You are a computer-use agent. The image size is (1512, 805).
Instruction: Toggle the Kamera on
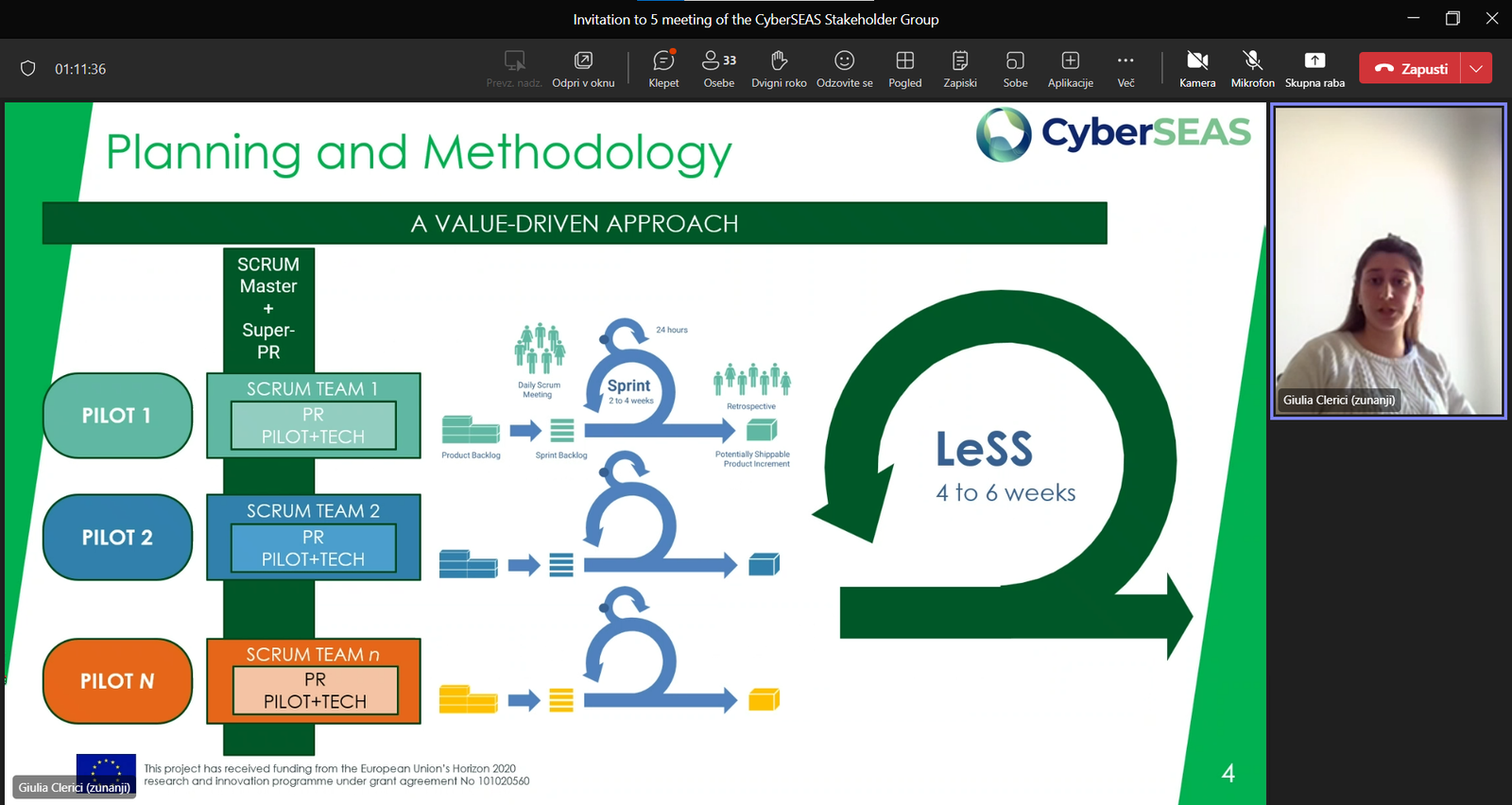(x=1197, y=69)
